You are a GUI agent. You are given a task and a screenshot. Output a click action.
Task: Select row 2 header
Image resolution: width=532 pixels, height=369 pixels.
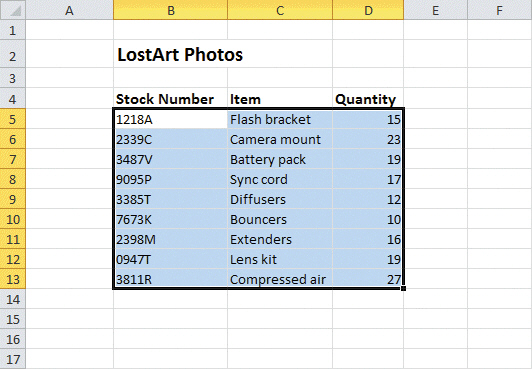coord(13,54)
